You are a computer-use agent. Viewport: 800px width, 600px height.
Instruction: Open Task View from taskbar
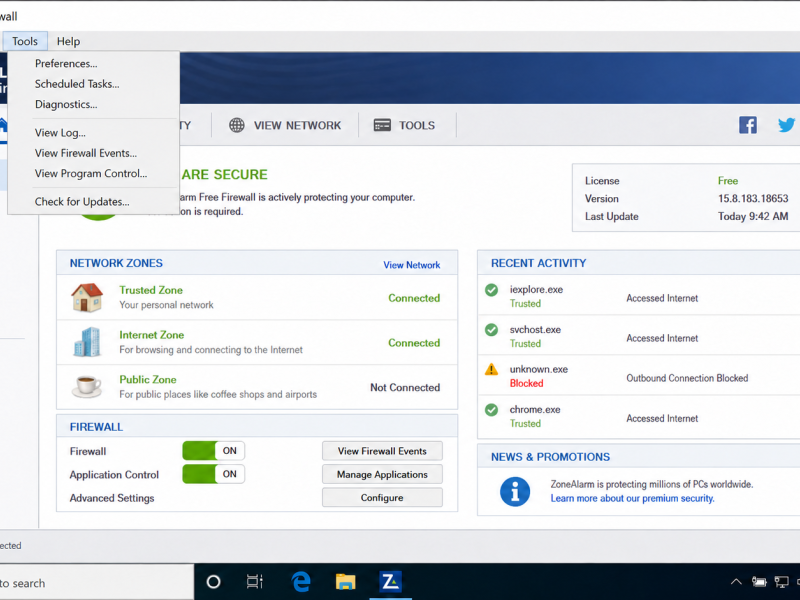(255, 582)
